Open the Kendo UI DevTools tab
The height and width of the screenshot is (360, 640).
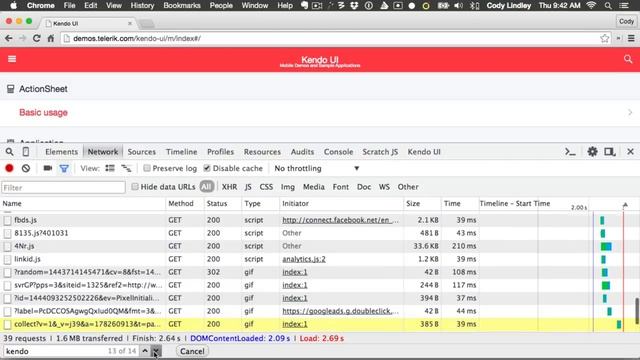[x=424, y=152]
